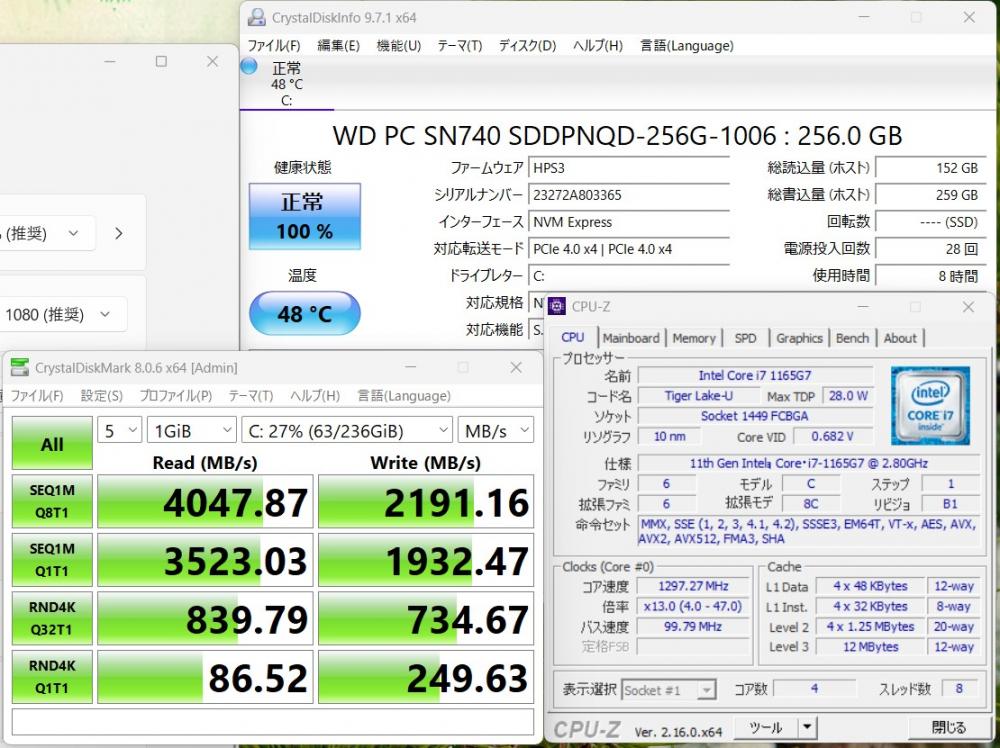Click the CrystalDiskMark app icon in title bar
This screenshot has width=1000, height=748.
pos(20,367)
